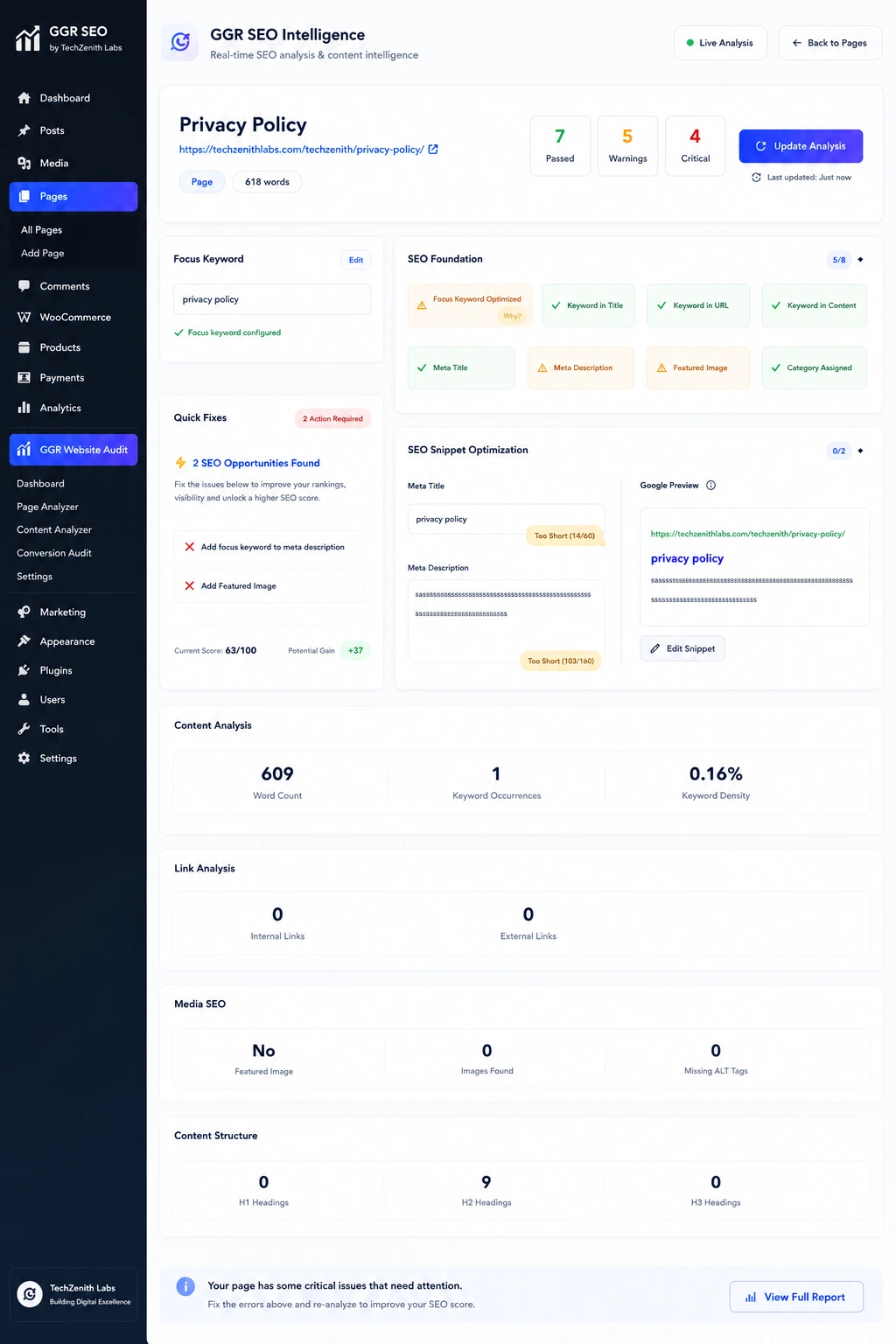Click the GGR SEO Intelligence header logo icon

[181, 42]
